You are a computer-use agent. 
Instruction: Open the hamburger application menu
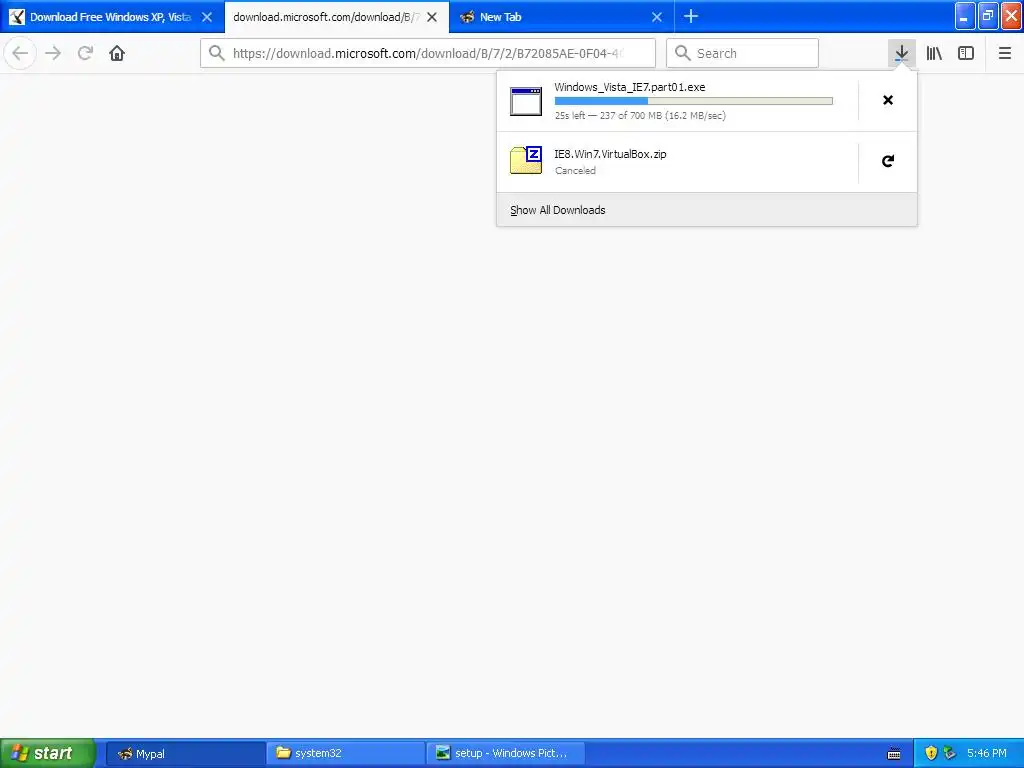click(x=1004, y=53)
